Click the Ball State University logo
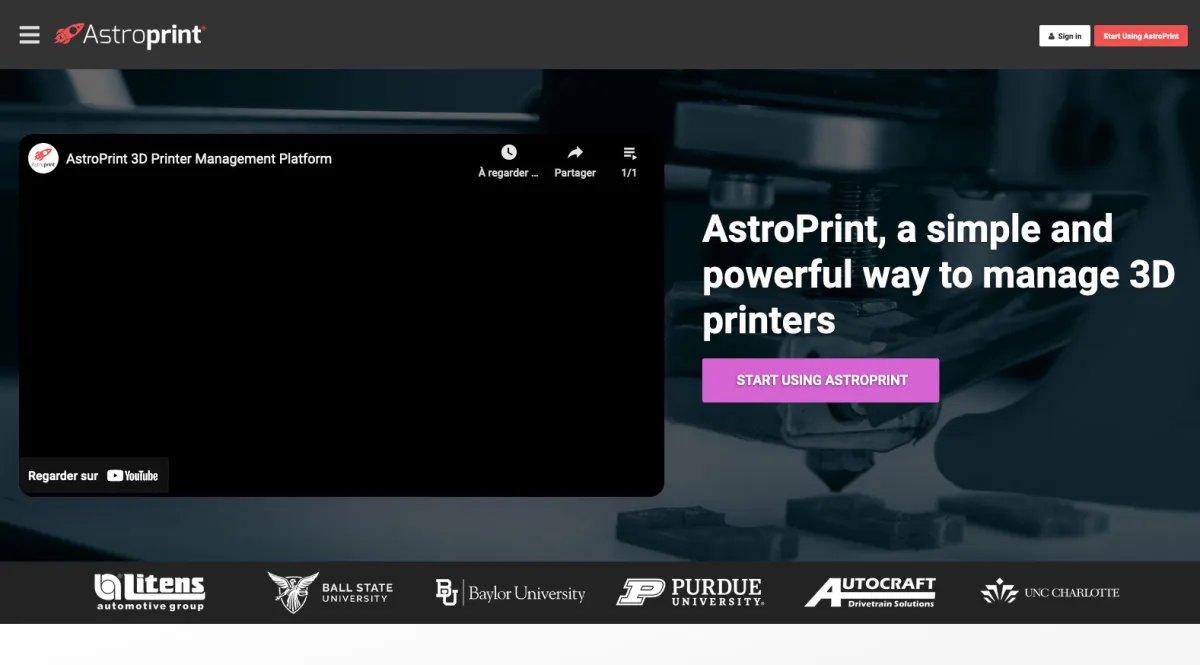The image size is (1200, 665). coord(330,592)
